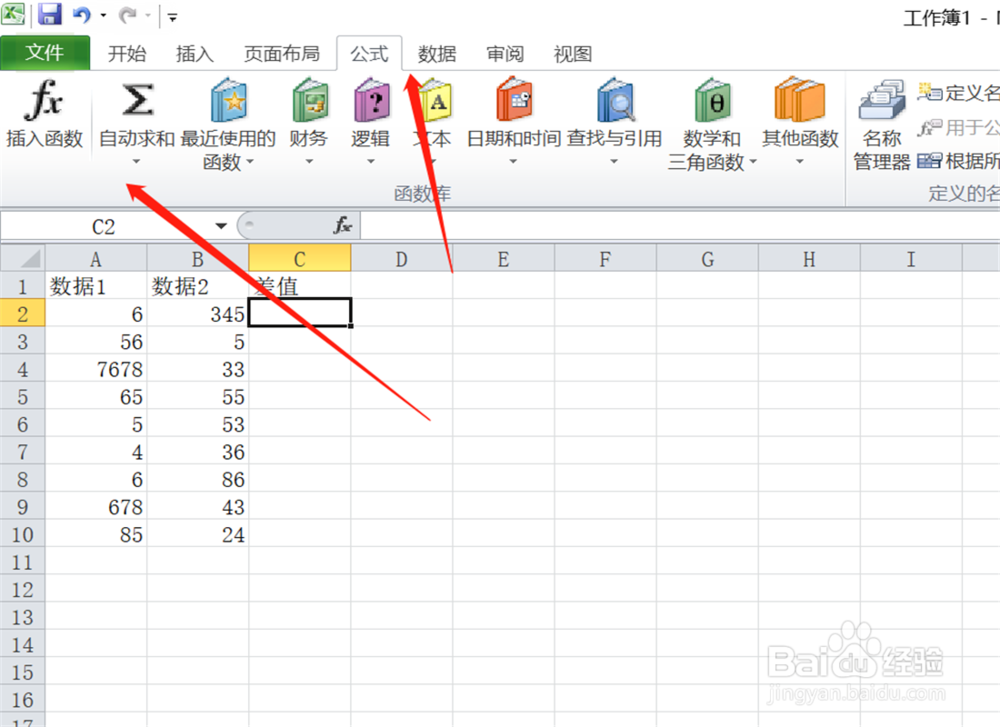Select column G header
Image resolution: width=1000 pixels, height=727 pixels.
tap(707, 259)
